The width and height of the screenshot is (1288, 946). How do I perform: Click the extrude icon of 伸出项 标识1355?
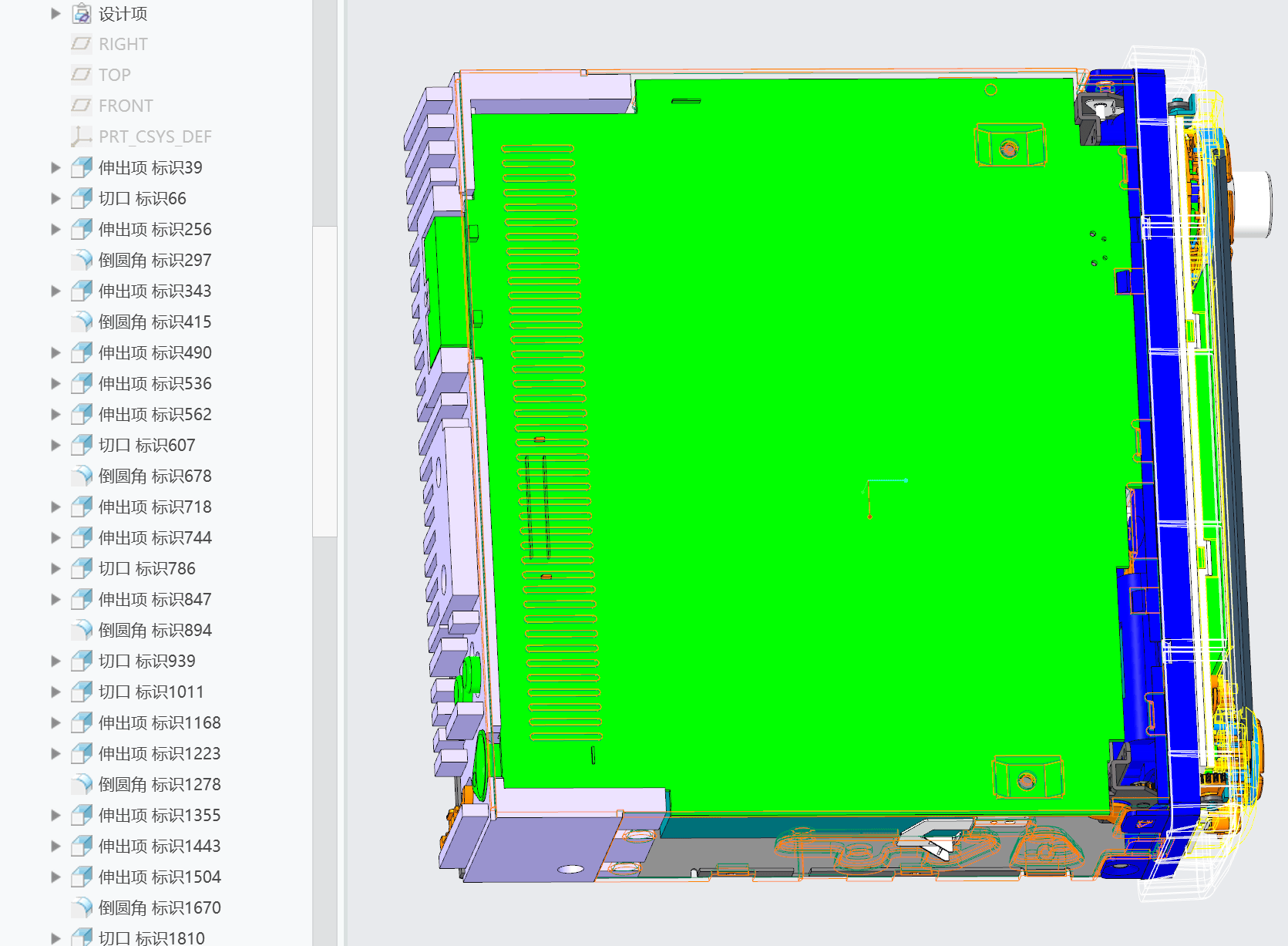82,815
